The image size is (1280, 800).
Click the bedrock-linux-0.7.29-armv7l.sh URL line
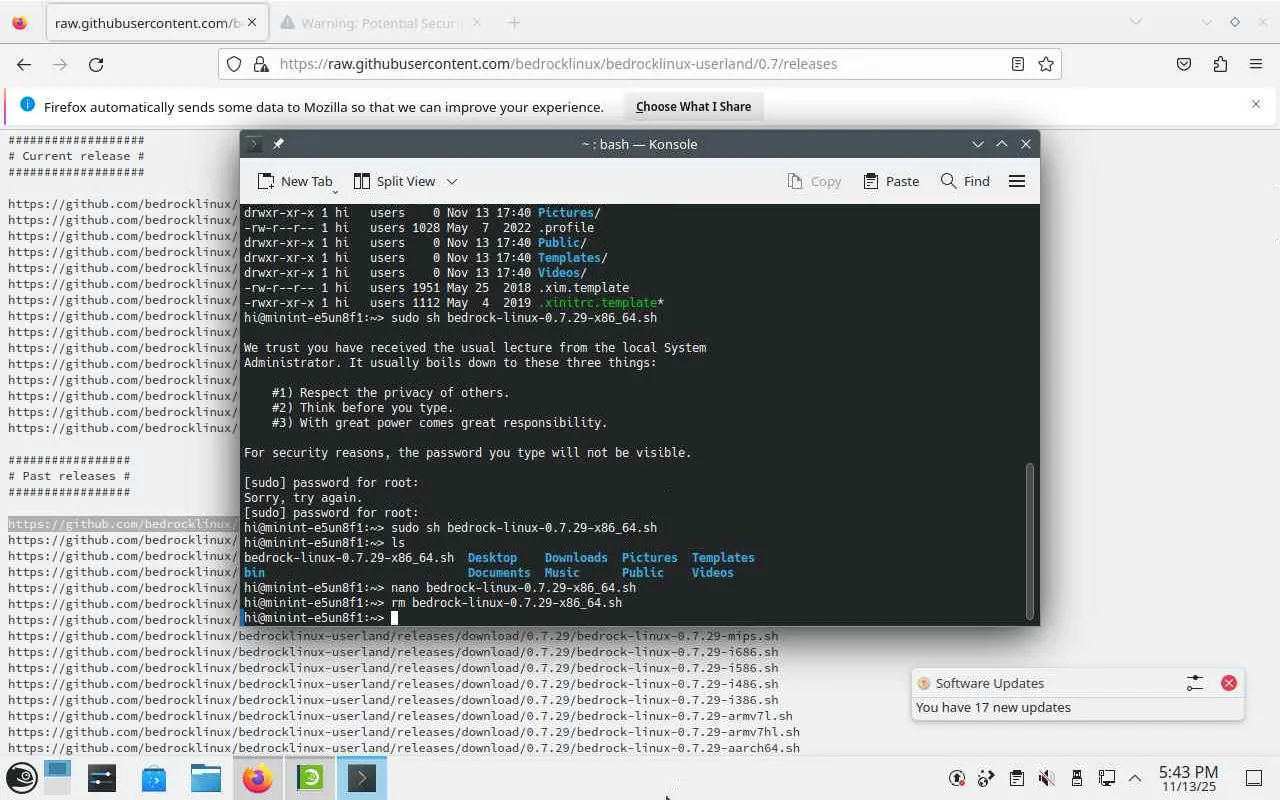pyautogui.click(x=400, y=716)
